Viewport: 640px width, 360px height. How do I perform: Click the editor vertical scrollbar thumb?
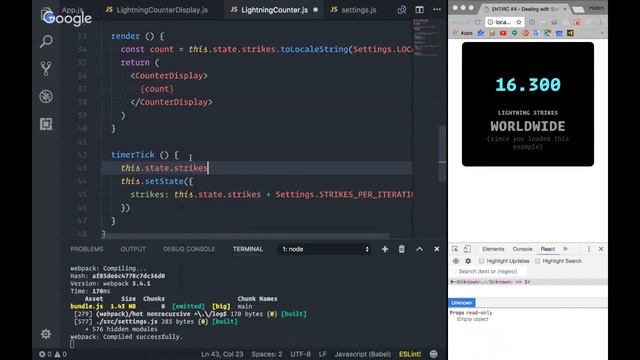point(442,153)
